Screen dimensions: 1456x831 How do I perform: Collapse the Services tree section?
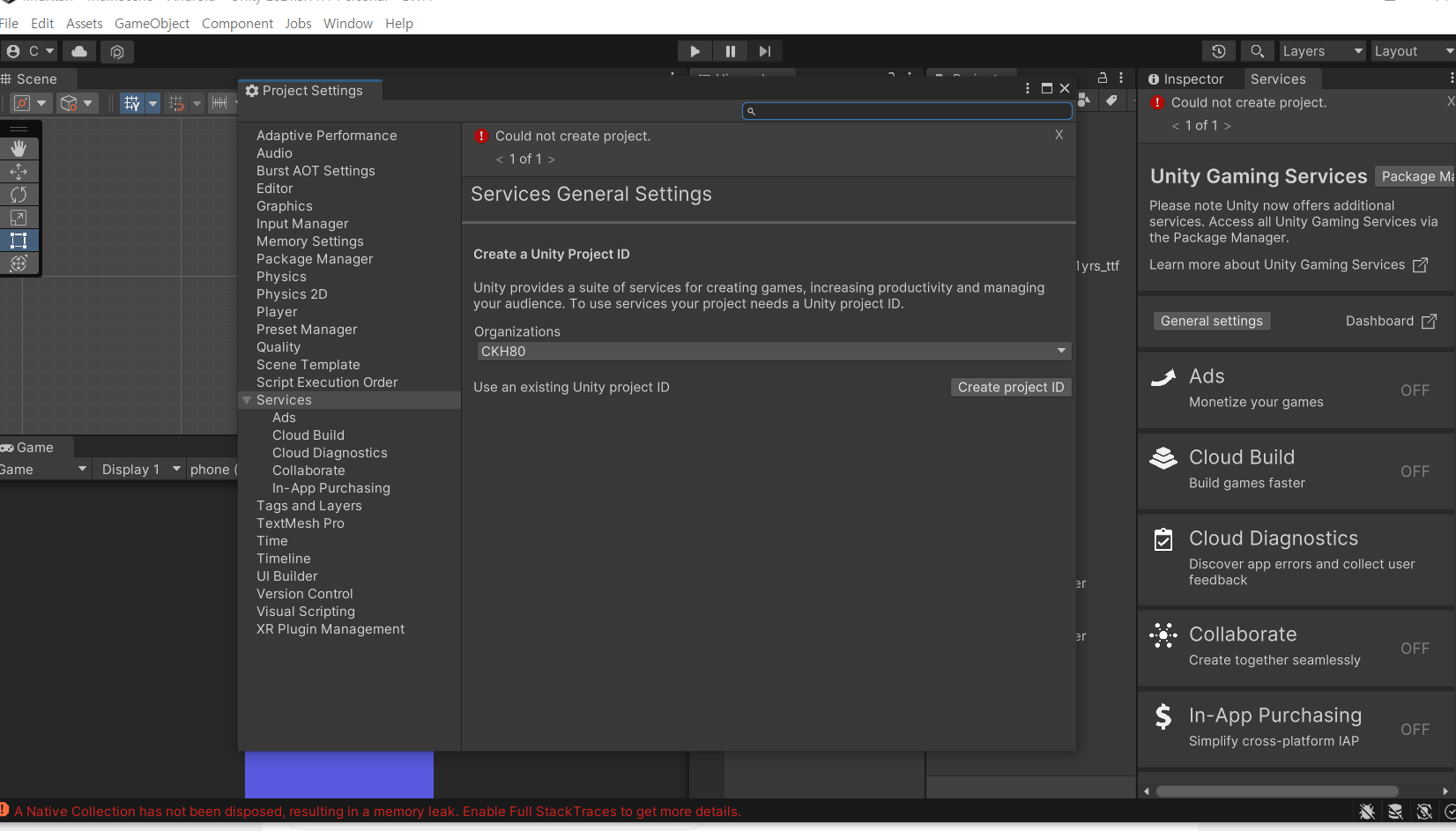tap(247, 400)
